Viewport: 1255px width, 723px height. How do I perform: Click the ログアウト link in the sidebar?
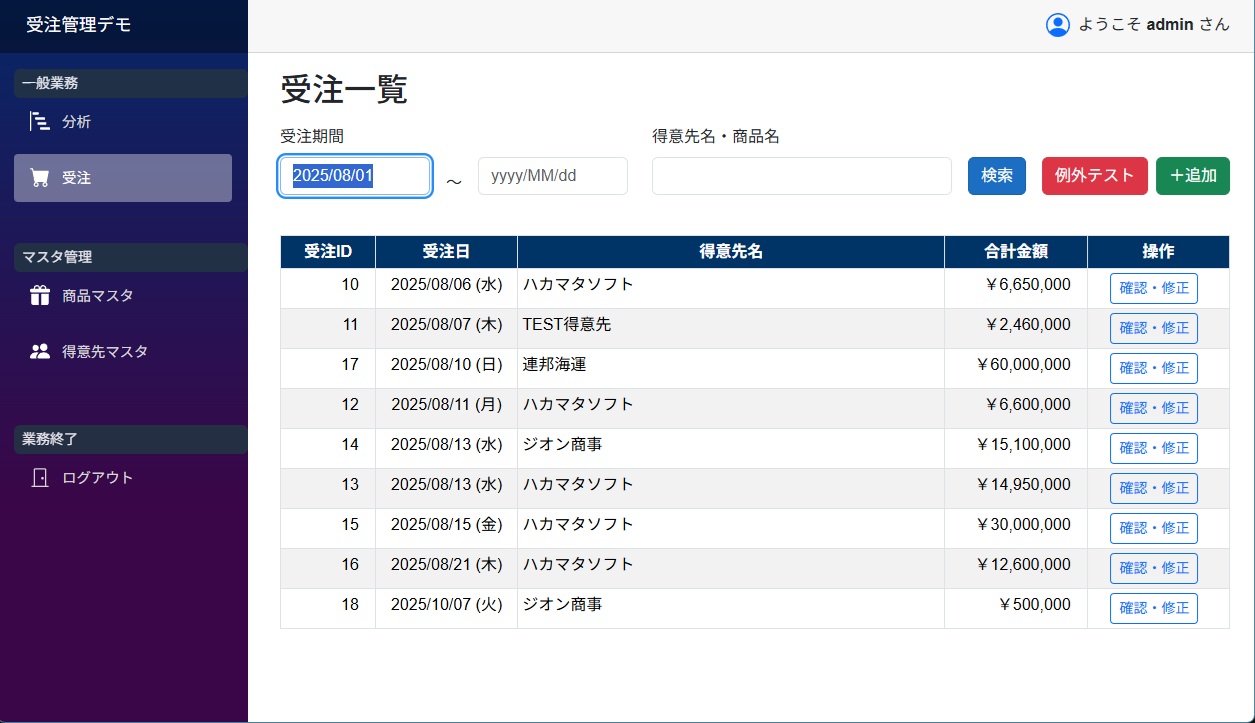click(96, 477)
